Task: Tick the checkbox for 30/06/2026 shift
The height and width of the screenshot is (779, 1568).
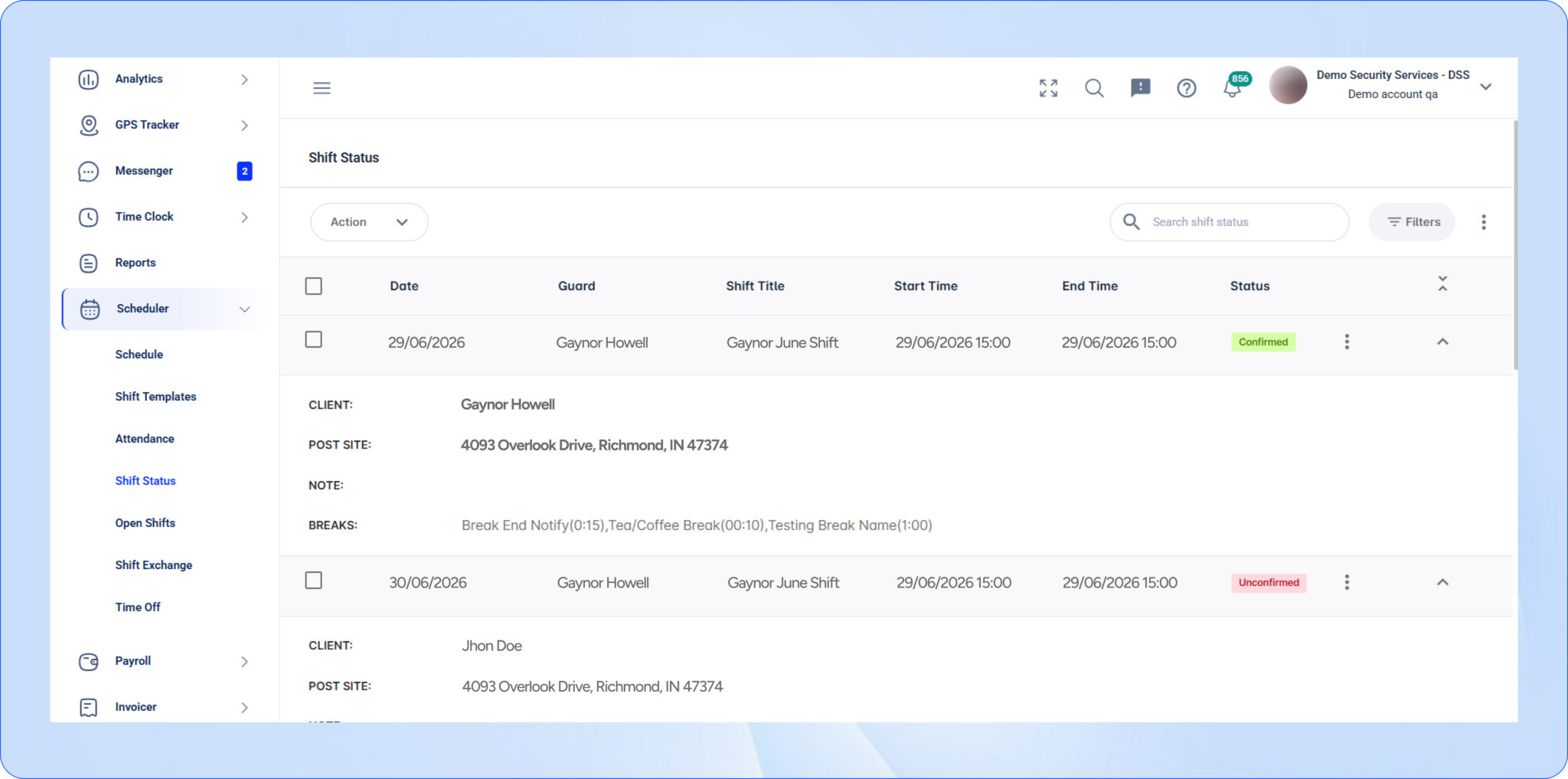Action: 314,581
